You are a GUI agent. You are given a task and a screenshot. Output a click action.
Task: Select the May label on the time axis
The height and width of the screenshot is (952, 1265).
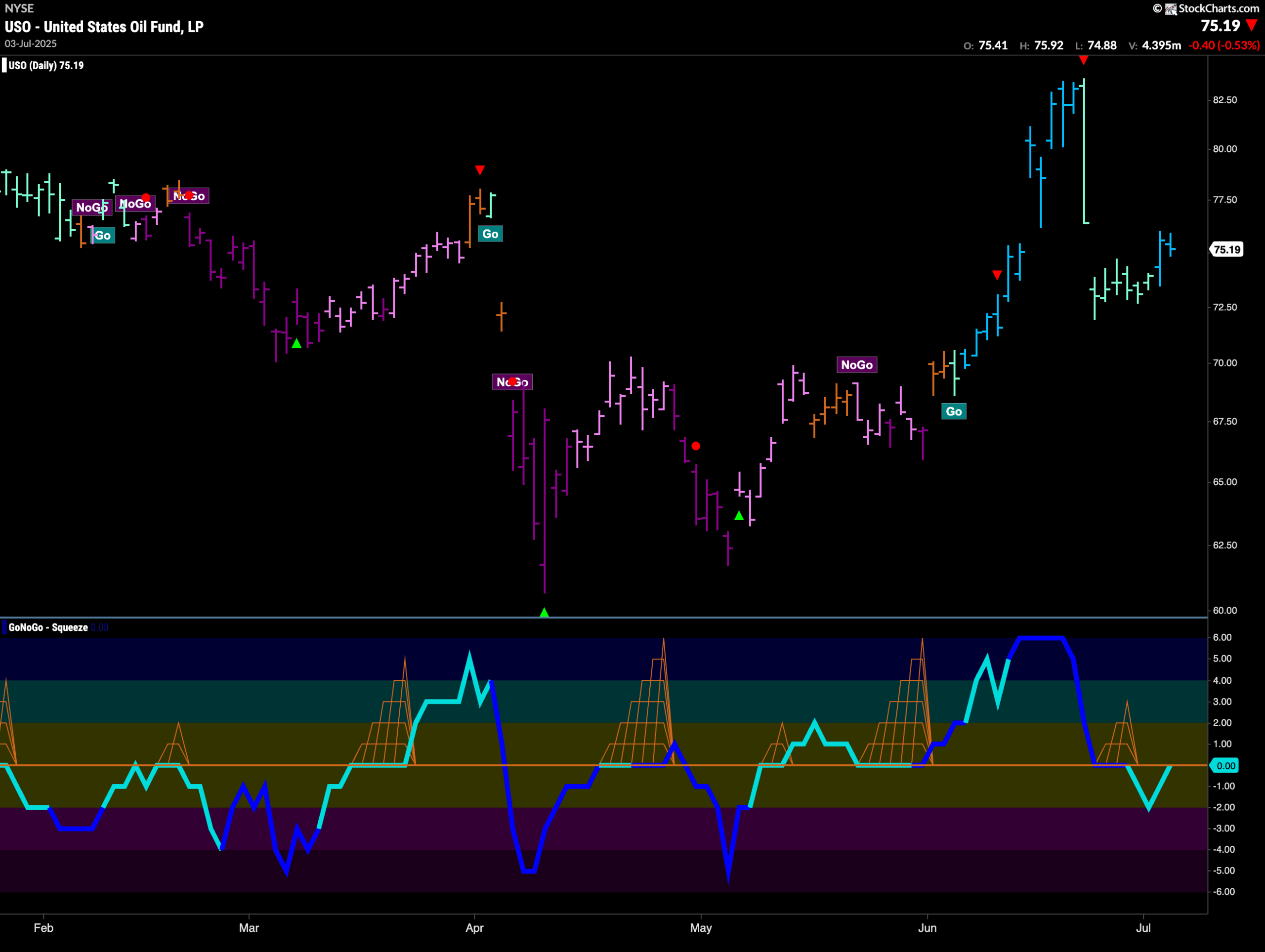pos(701,927)
